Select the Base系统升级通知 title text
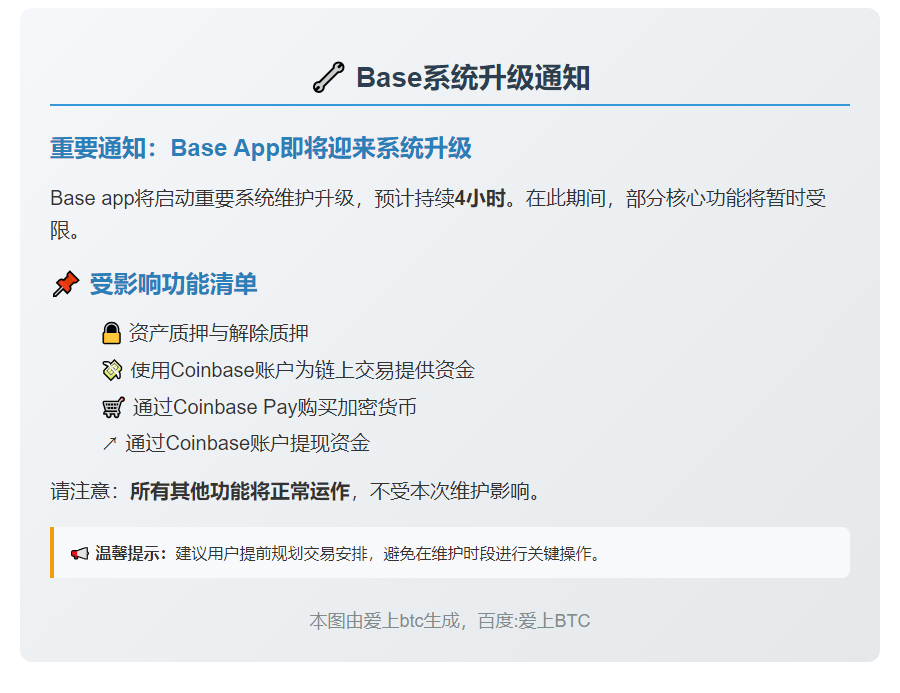Screen dimensions: 900x693 click(472, 77)
